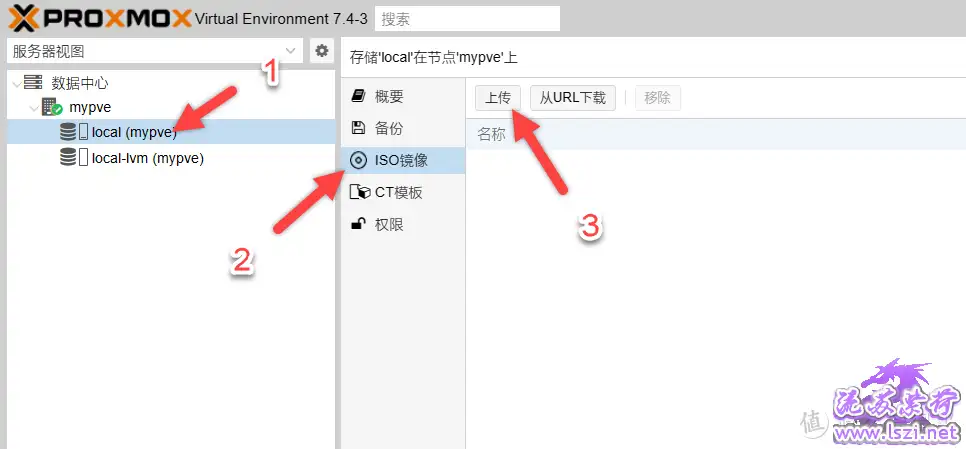Open the gear settings next to server view
Screen dimensions: 966x449
322,51
